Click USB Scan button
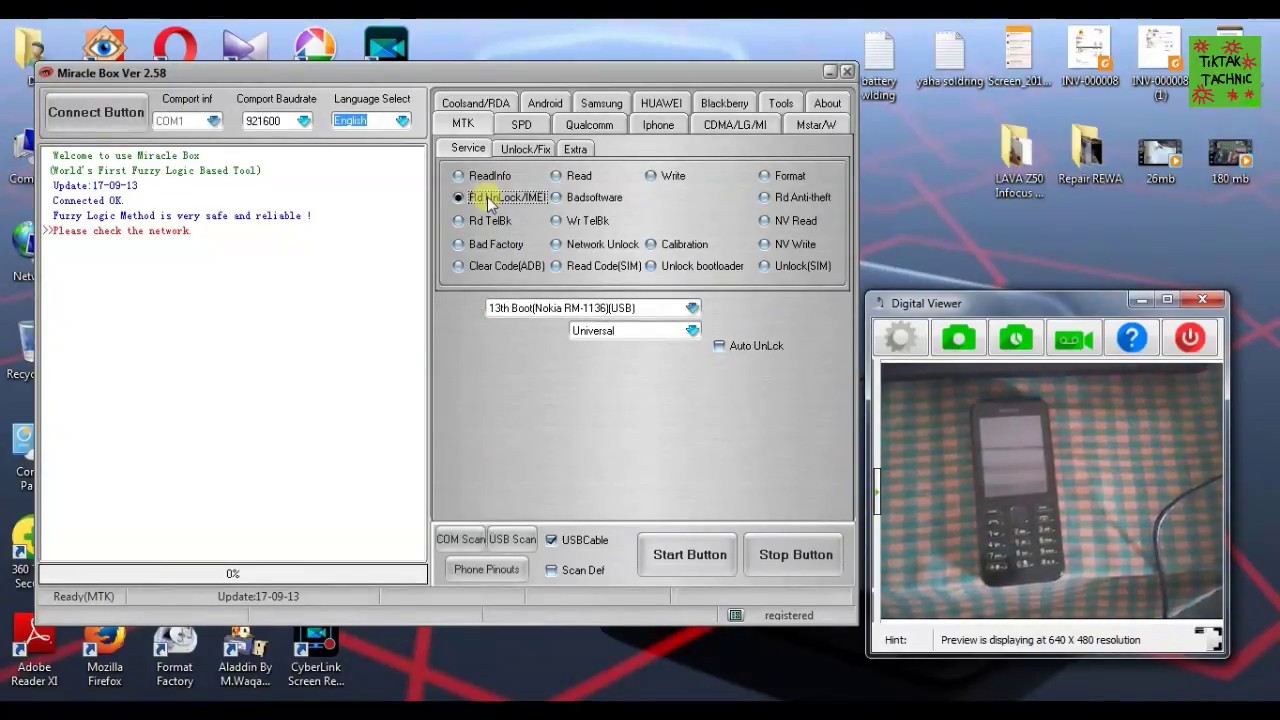1280x720 pixels. pos(512,539)
